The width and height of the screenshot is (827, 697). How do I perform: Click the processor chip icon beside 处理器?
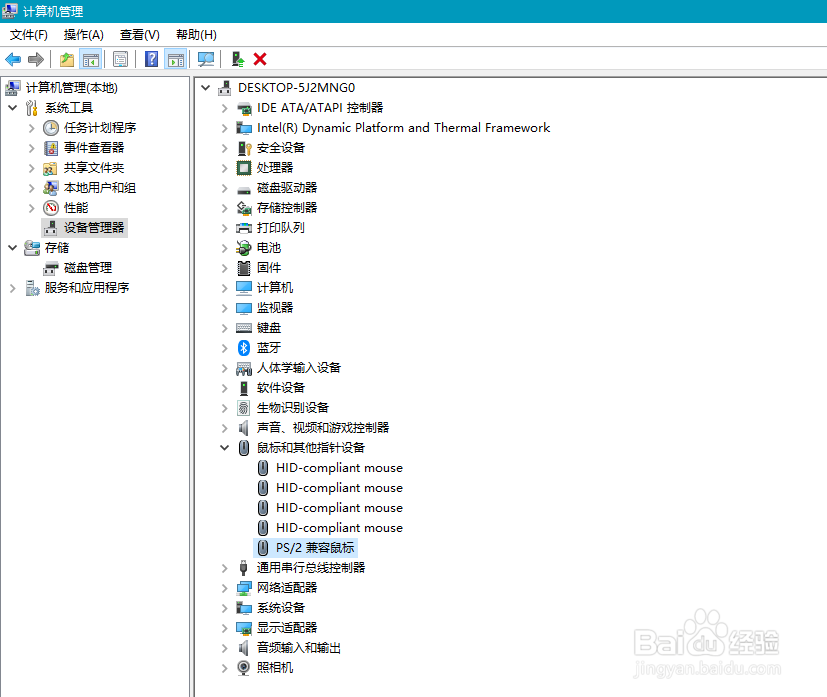click(244, 168)
